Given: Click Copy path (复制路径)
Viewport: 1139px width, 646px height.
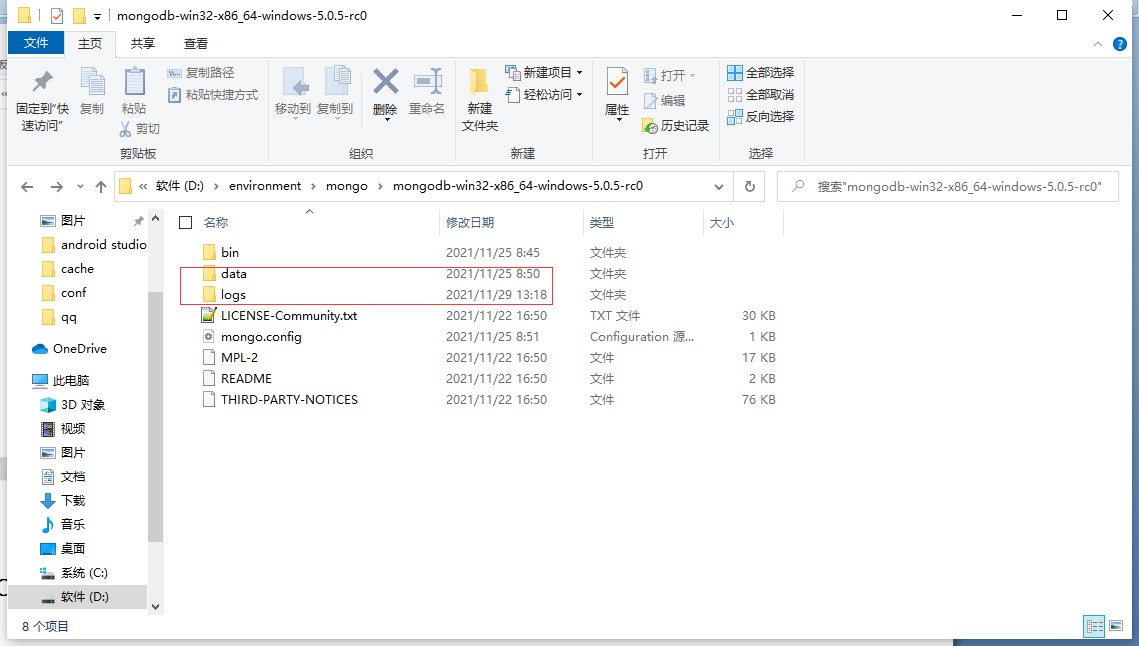Looking at the screenshot, I should pos(201,73).
